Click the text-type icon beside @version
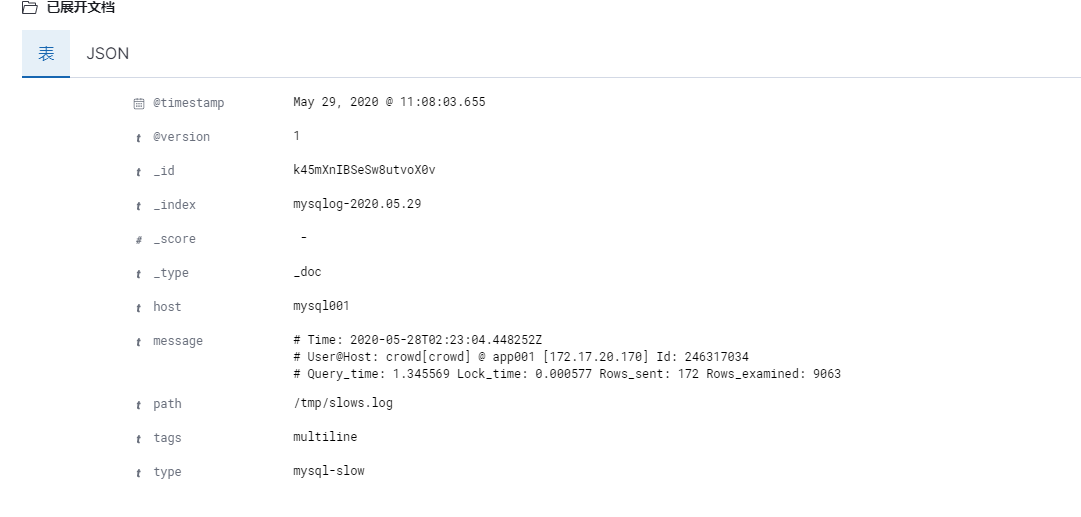Screen dimensions: 1081x517 [x=139, y=138]
